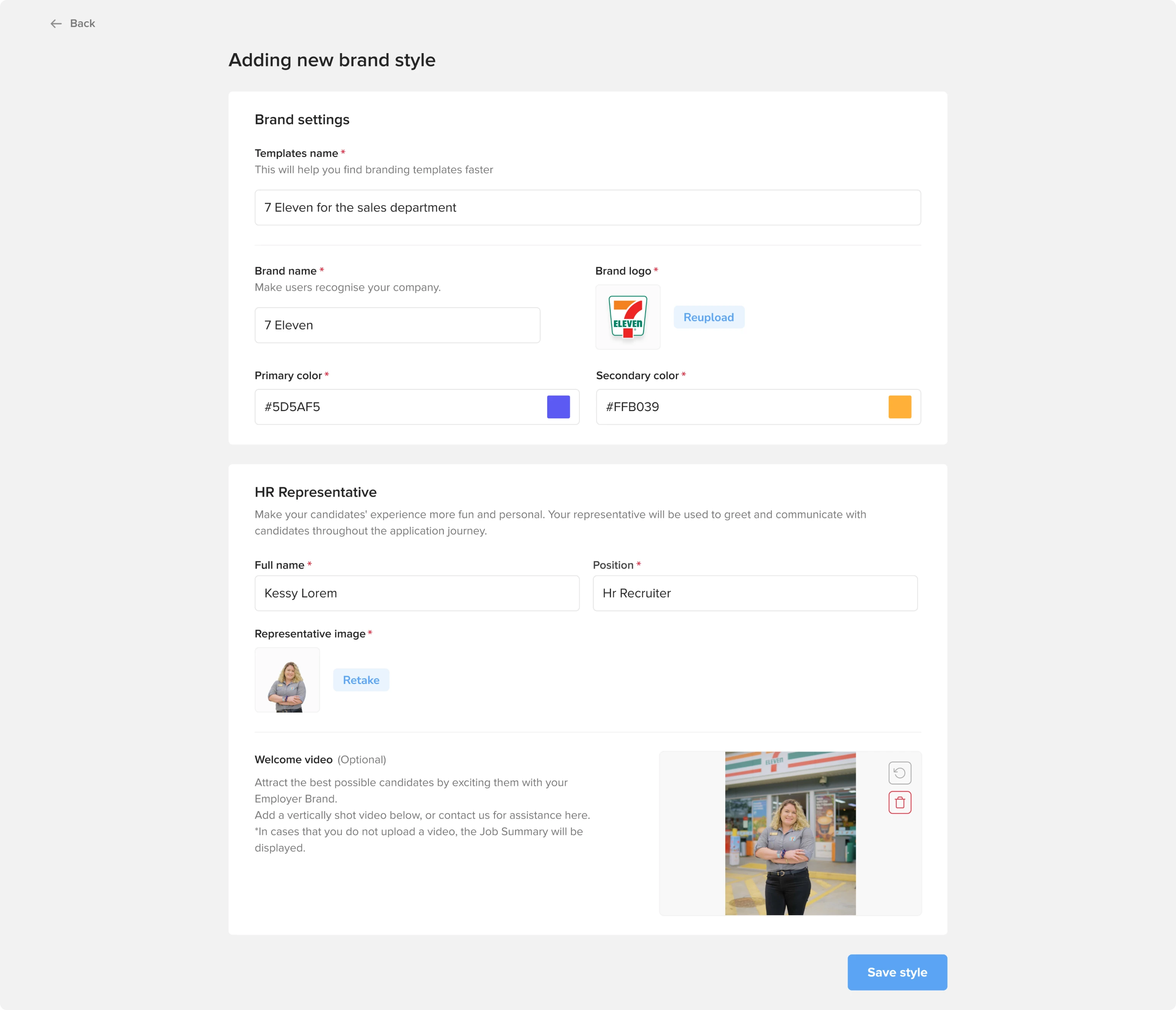Click Retake under Representative image
The height and width of the screenshot is (1010, 1176).
pos(361,679)
